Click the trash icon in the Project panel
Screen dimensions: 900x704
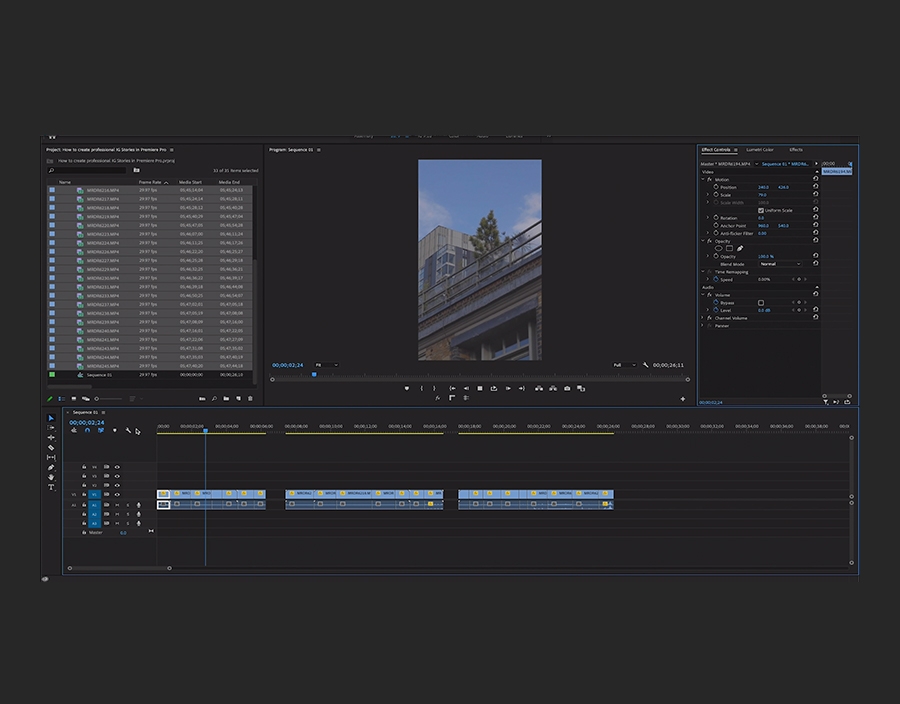tap(250, 398)
